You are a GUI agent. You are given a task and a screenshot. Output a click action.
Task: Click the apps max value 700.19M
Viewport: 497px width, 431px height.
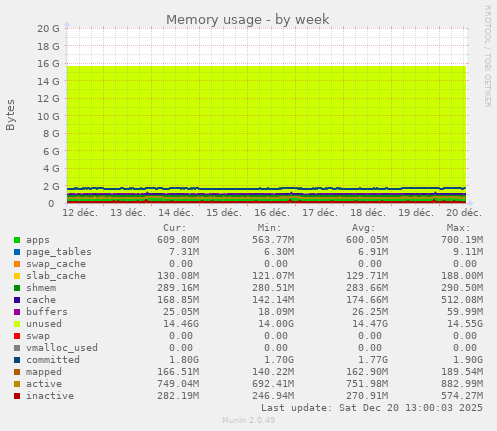pos(462,240)
